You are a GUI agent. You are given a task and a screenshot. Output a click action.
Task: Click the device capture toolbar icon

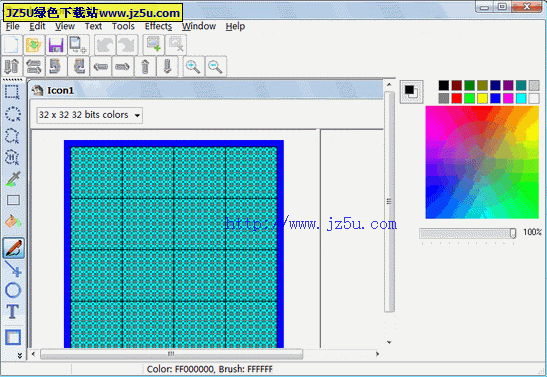[78, 45]
